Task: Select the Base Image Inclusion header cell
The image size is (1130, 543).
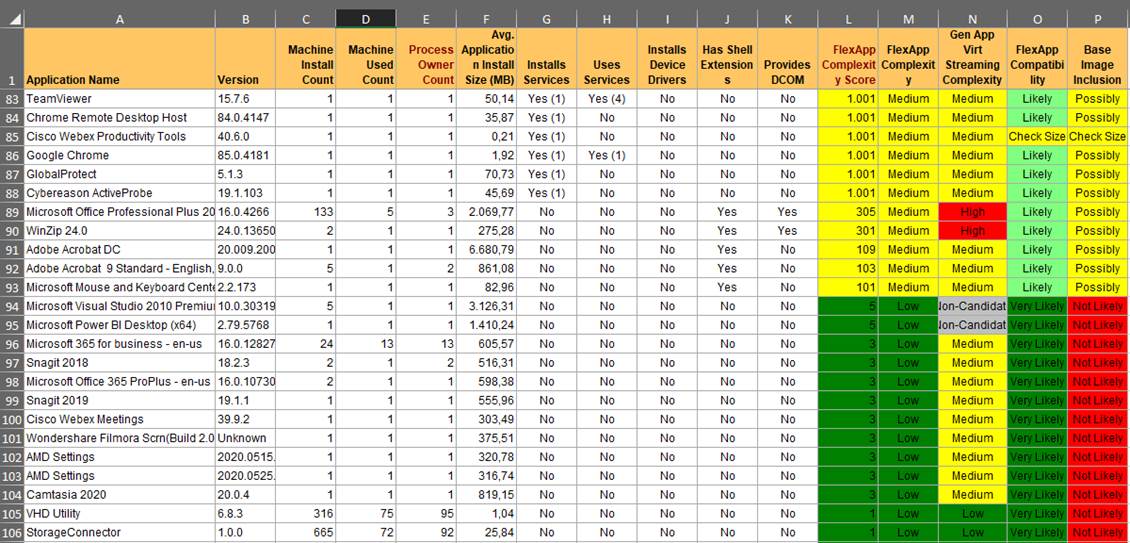Action: click(1097, 59)
